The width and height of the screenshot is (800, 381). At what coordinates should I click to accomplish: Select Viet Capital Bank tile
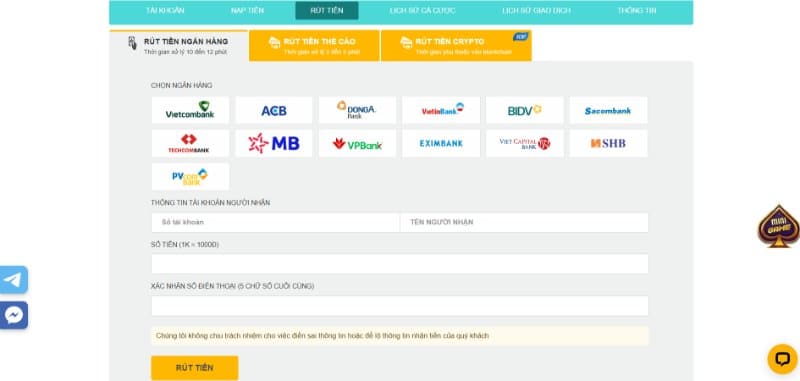coord(524,143)
